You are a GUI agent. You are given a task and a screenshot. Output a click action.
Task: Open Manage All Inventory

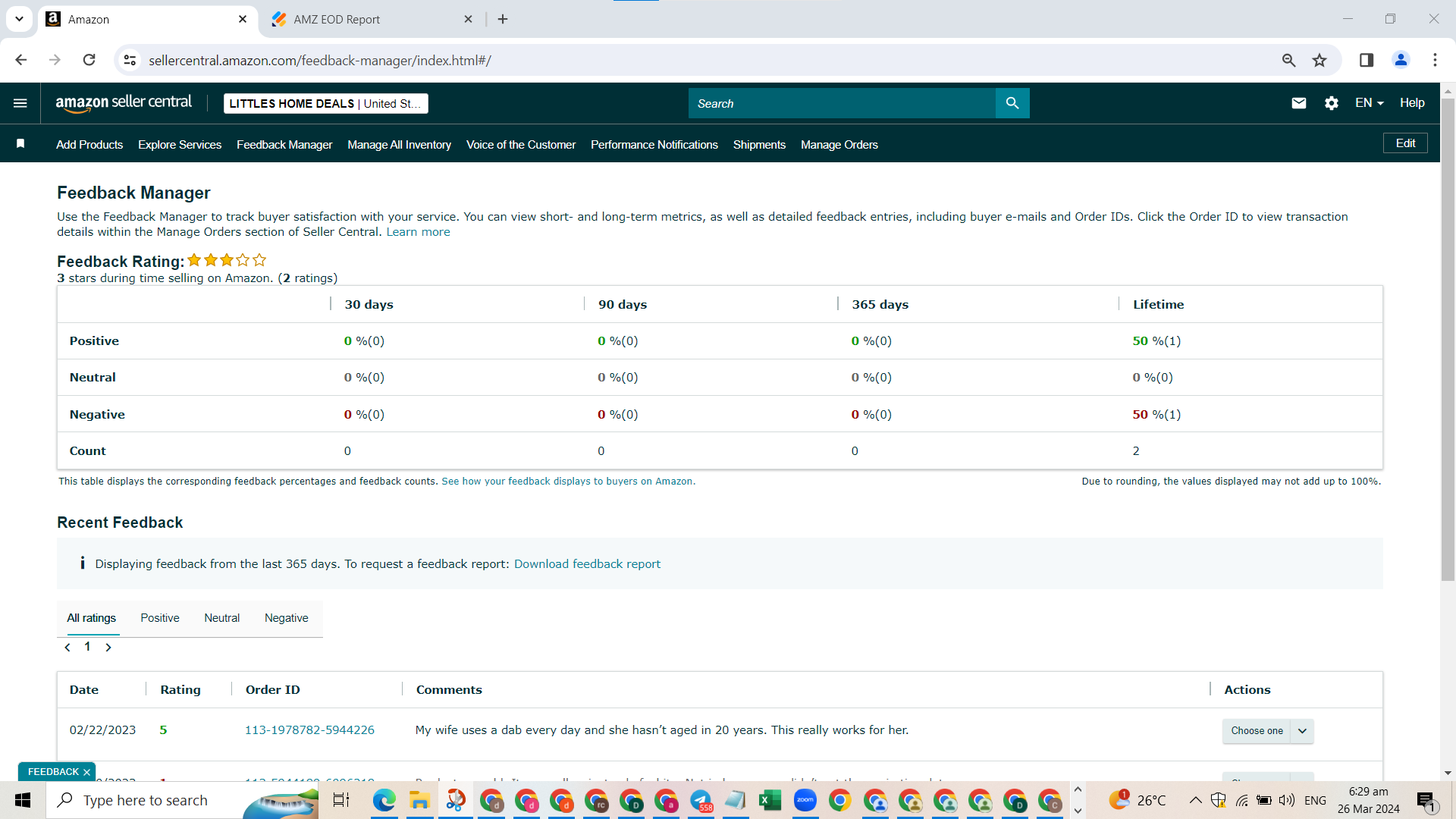(x=399, y=145)
